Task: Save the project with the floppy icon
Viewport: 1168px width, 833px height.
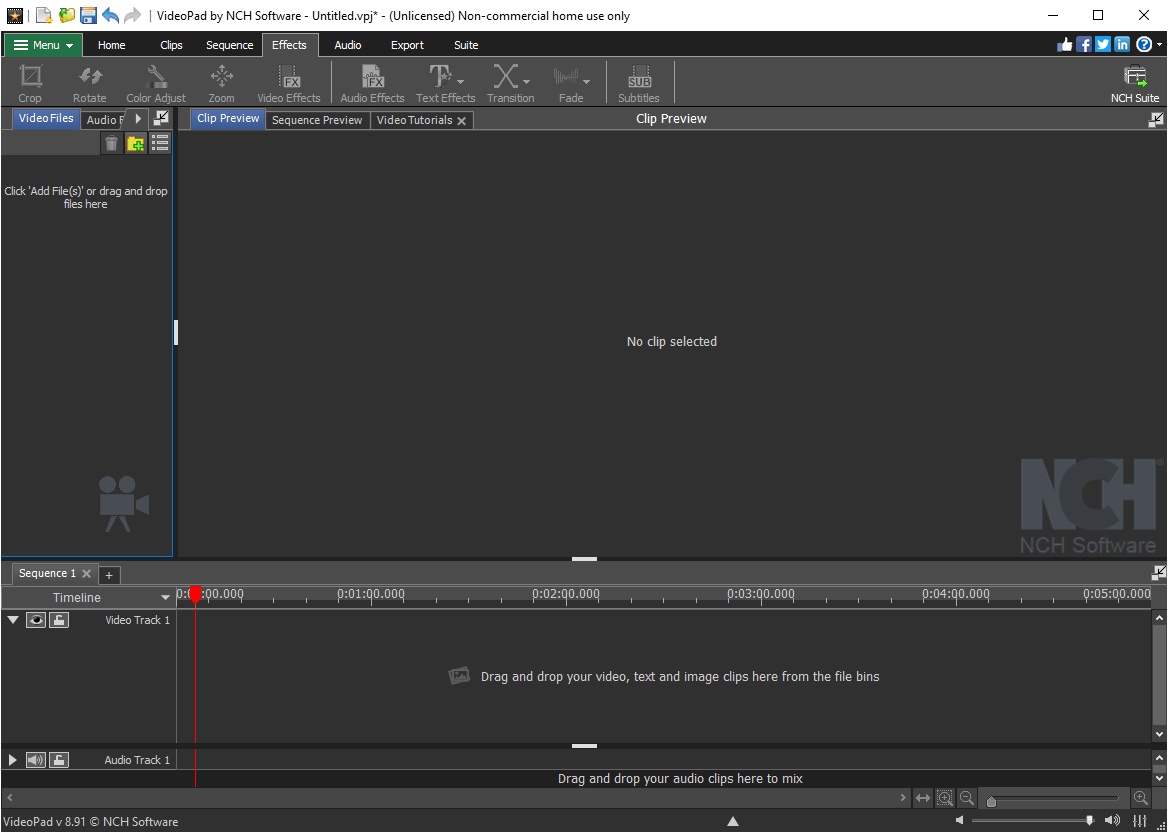Action: coord(89,15)
